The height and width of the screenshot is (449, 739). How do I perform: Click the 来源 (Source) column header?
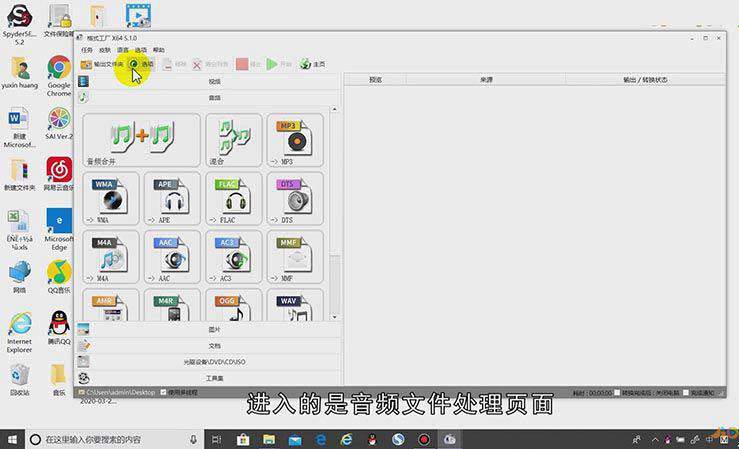coord(486,80)
